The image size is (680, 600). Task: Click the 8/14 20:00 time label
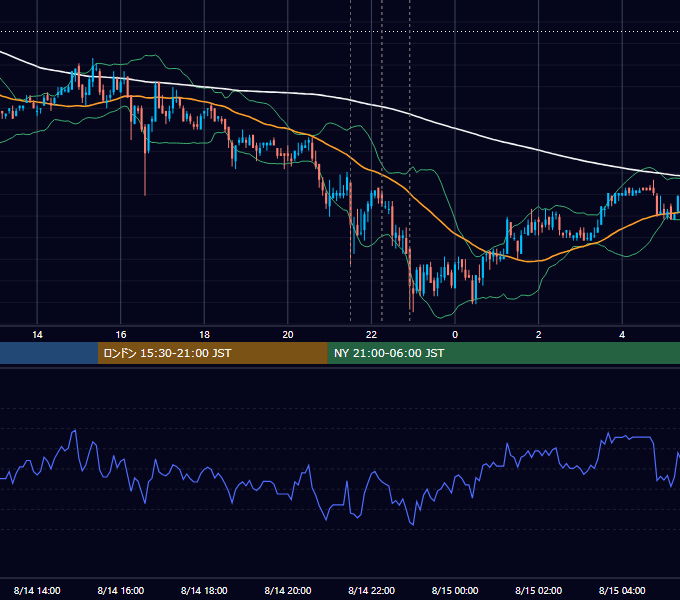click(288, 590)
